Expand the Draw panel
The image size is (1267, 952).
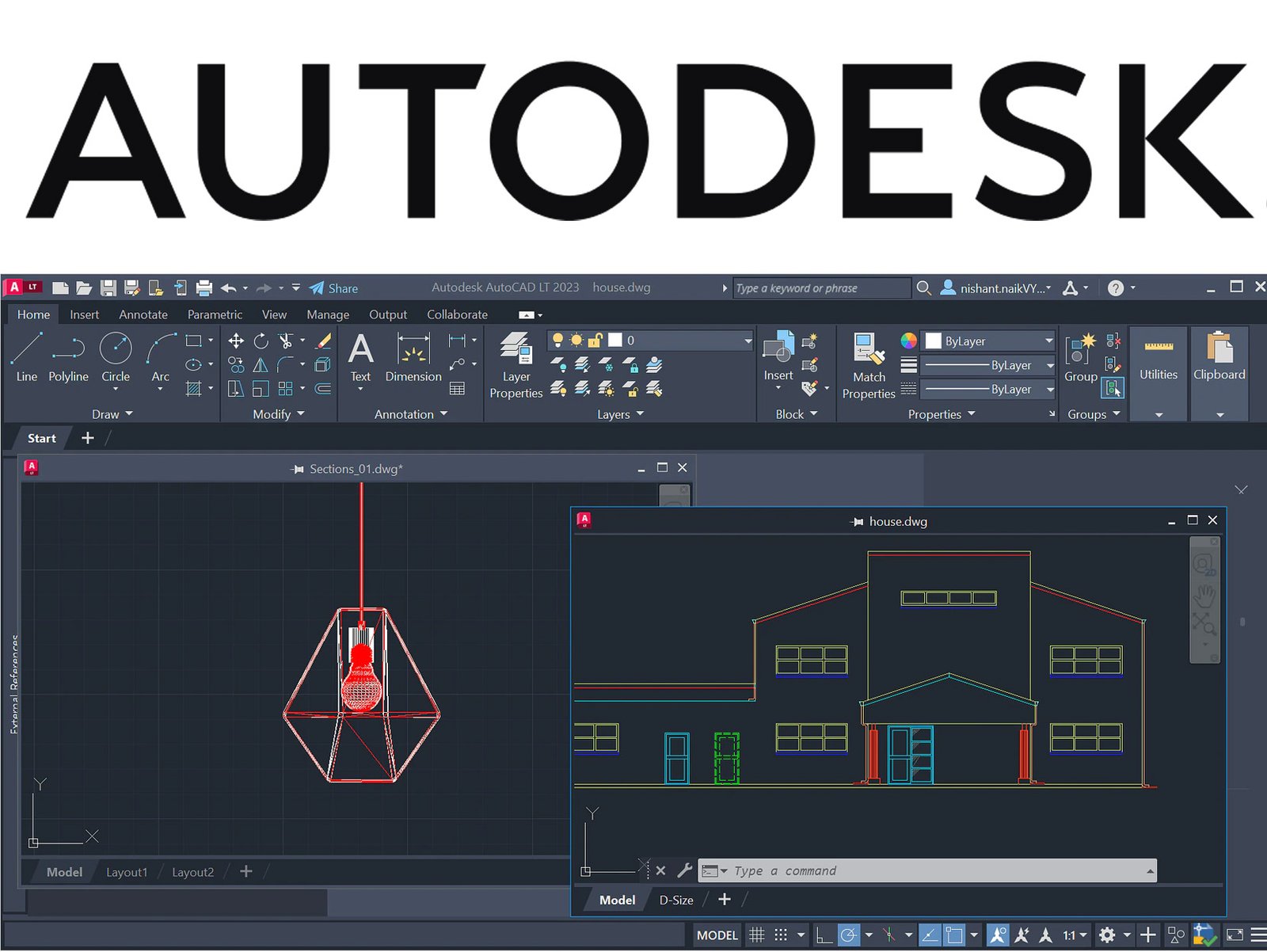click(x=112, y=414)
